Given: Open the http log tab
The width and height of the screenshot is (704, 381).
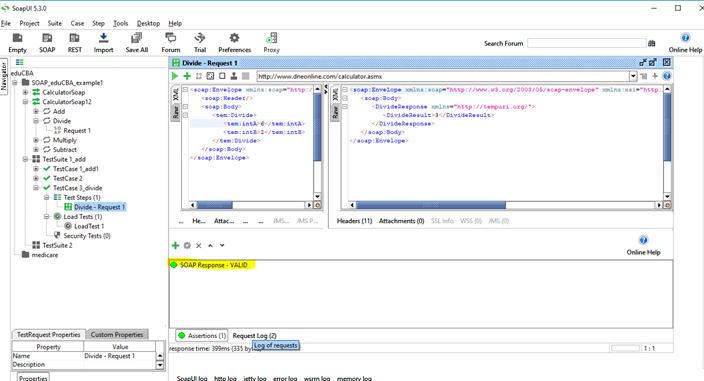Looking at the screenshot, I should pyautogui.click(x=225, y=378).
